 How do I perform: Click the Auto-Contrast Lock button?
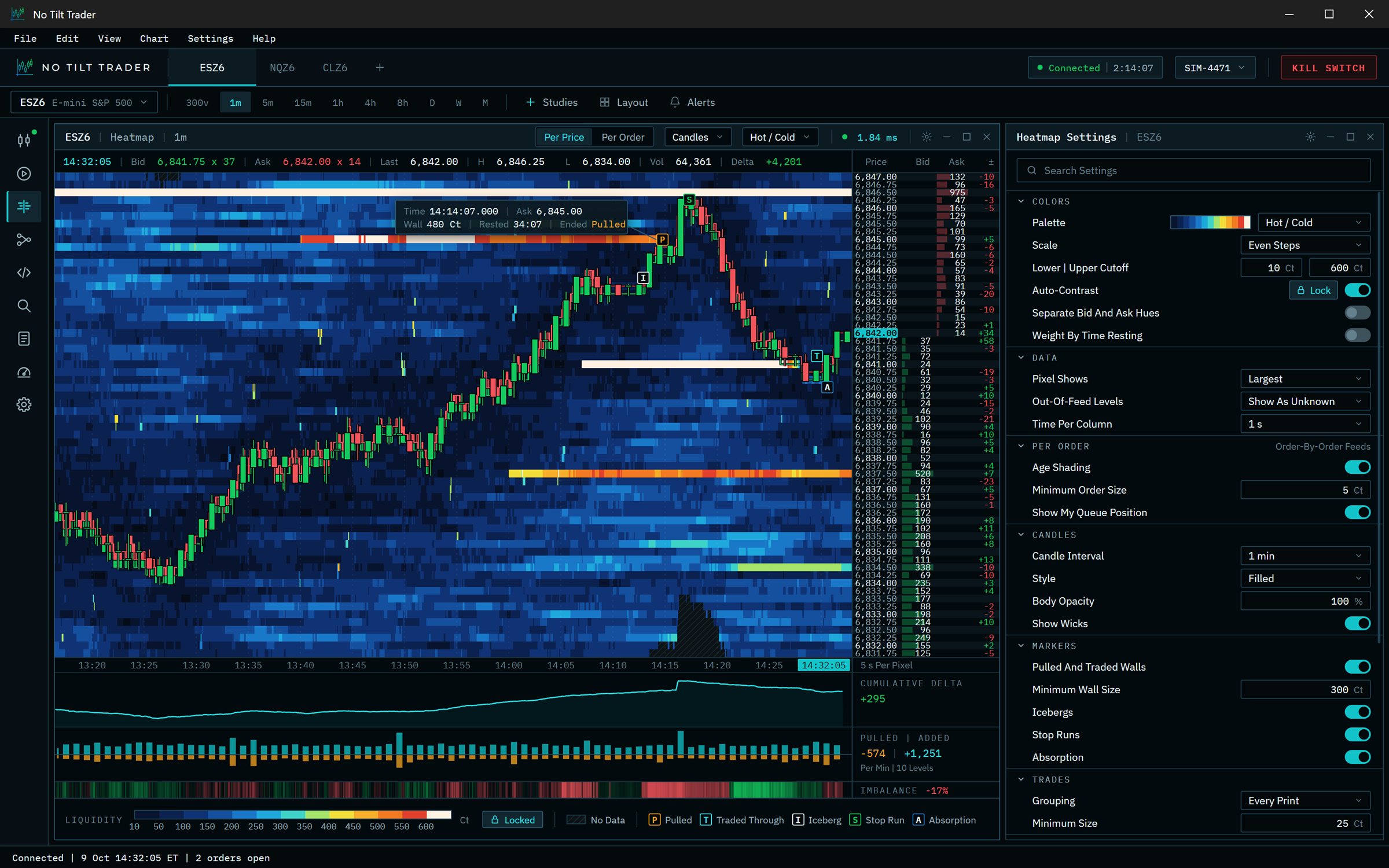coord(1313,290)
